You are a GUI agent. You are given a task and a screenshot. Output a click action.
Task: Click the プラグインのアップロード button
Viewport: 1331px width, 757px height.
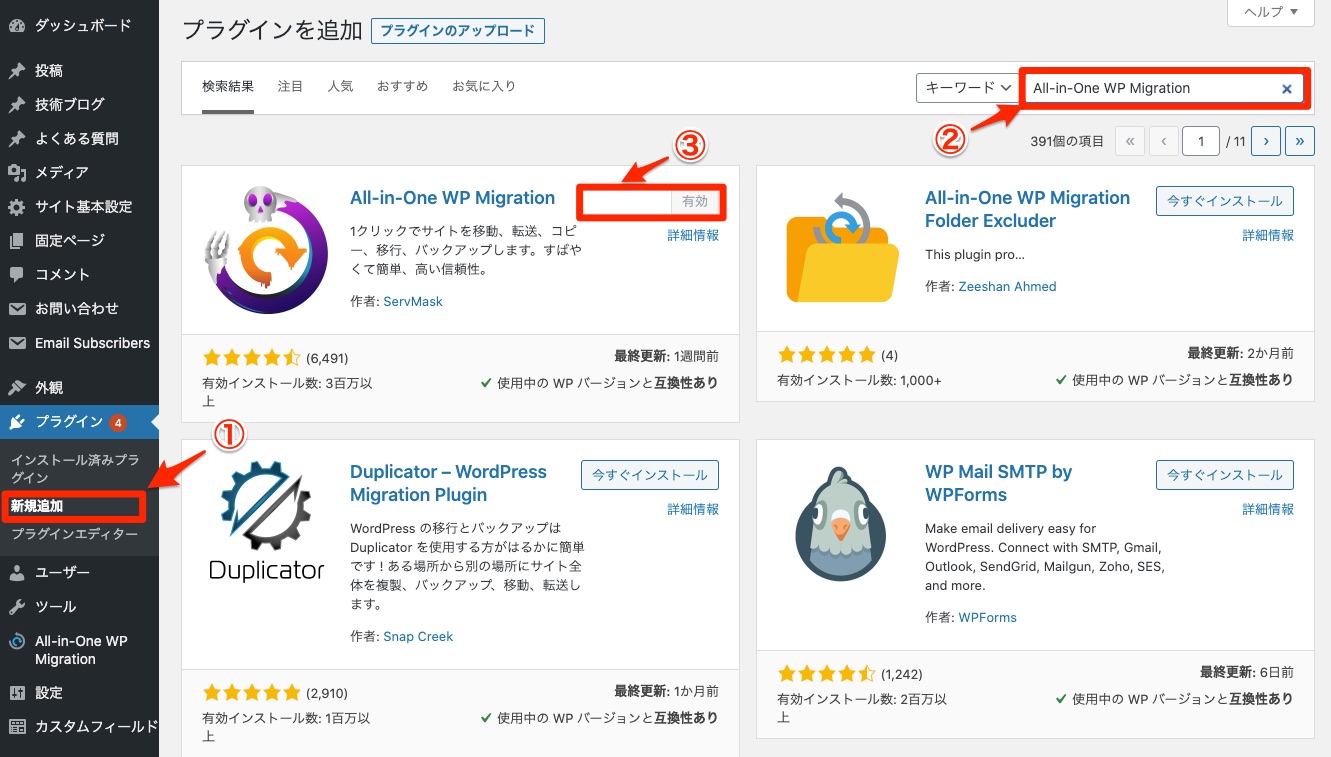click(458, 31)
